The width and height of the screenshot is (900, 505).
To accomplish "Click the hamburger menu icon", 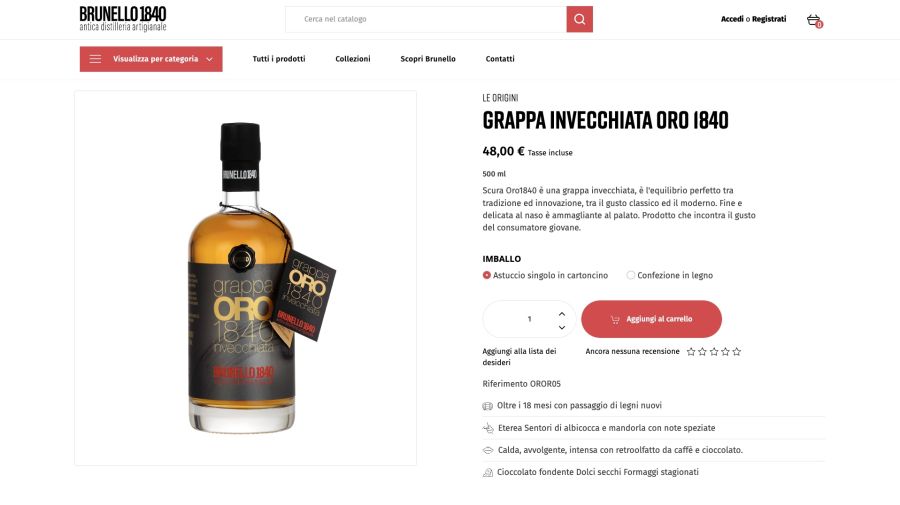I will (95, 59).
